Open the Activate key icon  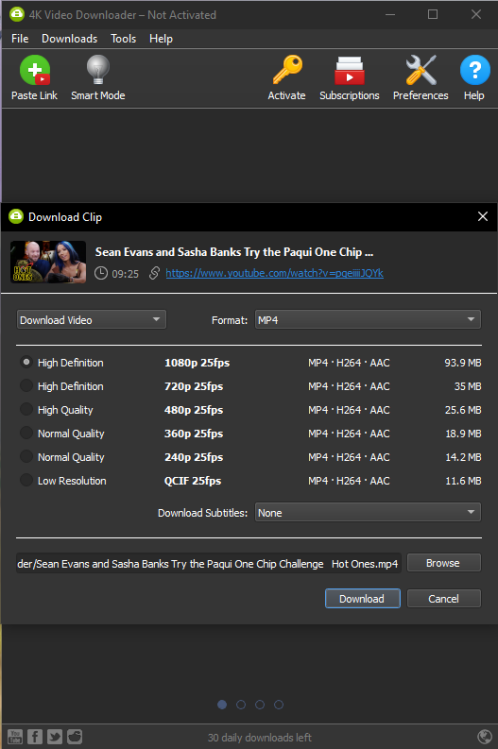287,70
